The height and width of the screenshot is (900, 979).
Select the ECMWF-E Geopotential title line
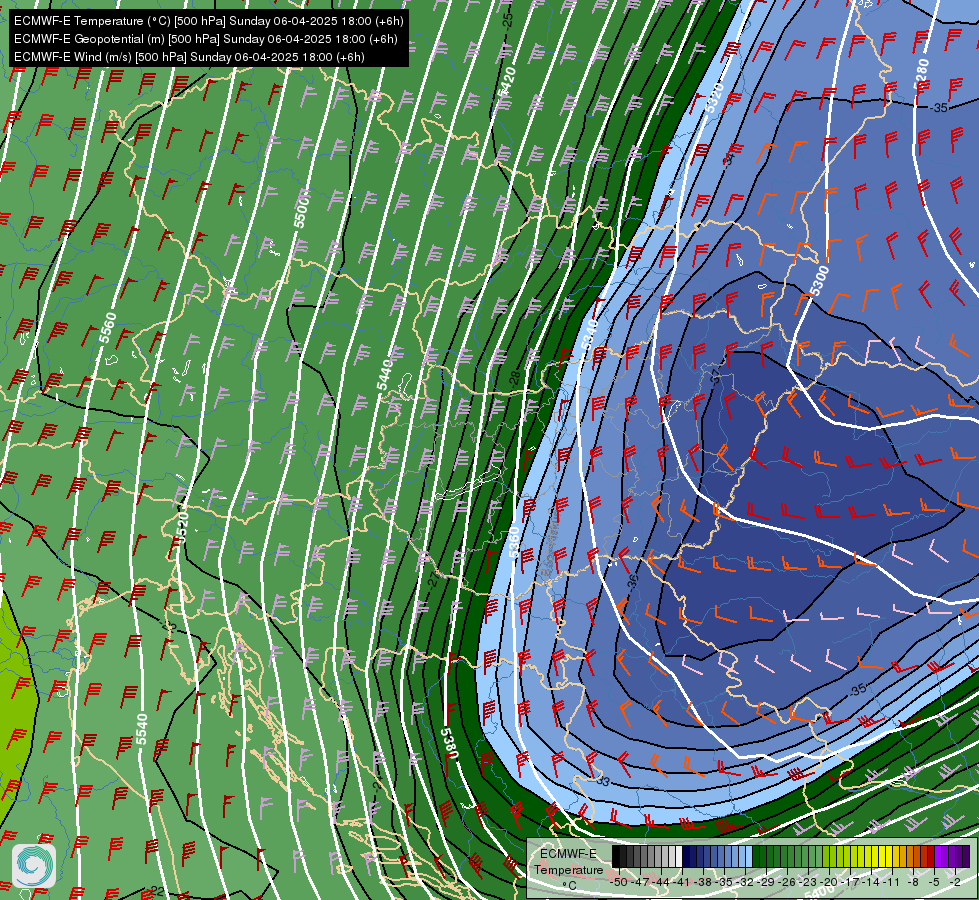pos(205,39)
